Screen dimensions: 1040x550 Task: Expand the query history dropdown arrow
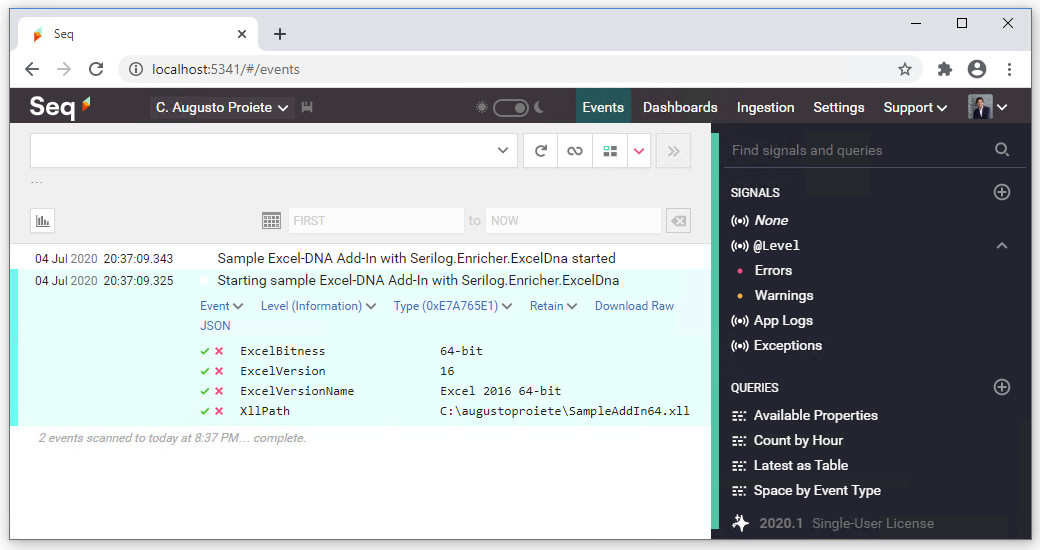pos(503,151)
